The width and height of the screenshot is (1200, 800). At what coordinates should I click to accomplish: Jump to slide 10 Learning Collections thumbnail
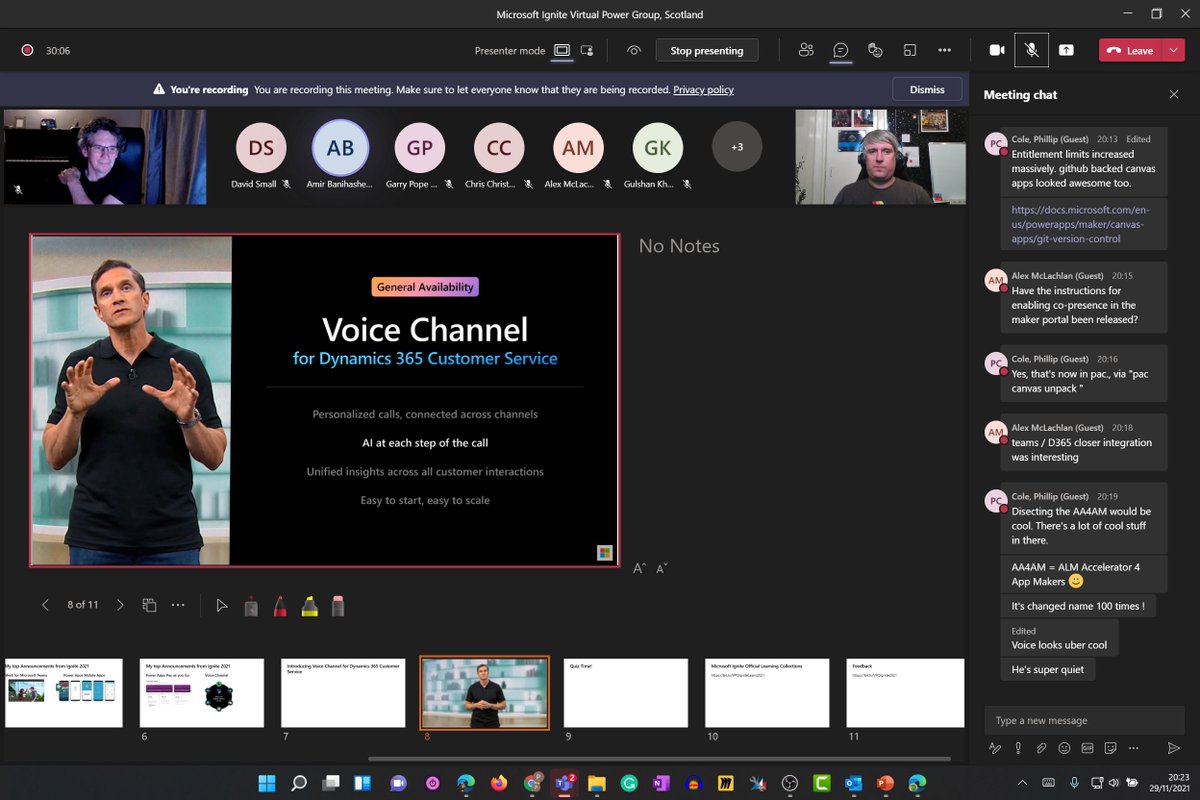(767, 692)
